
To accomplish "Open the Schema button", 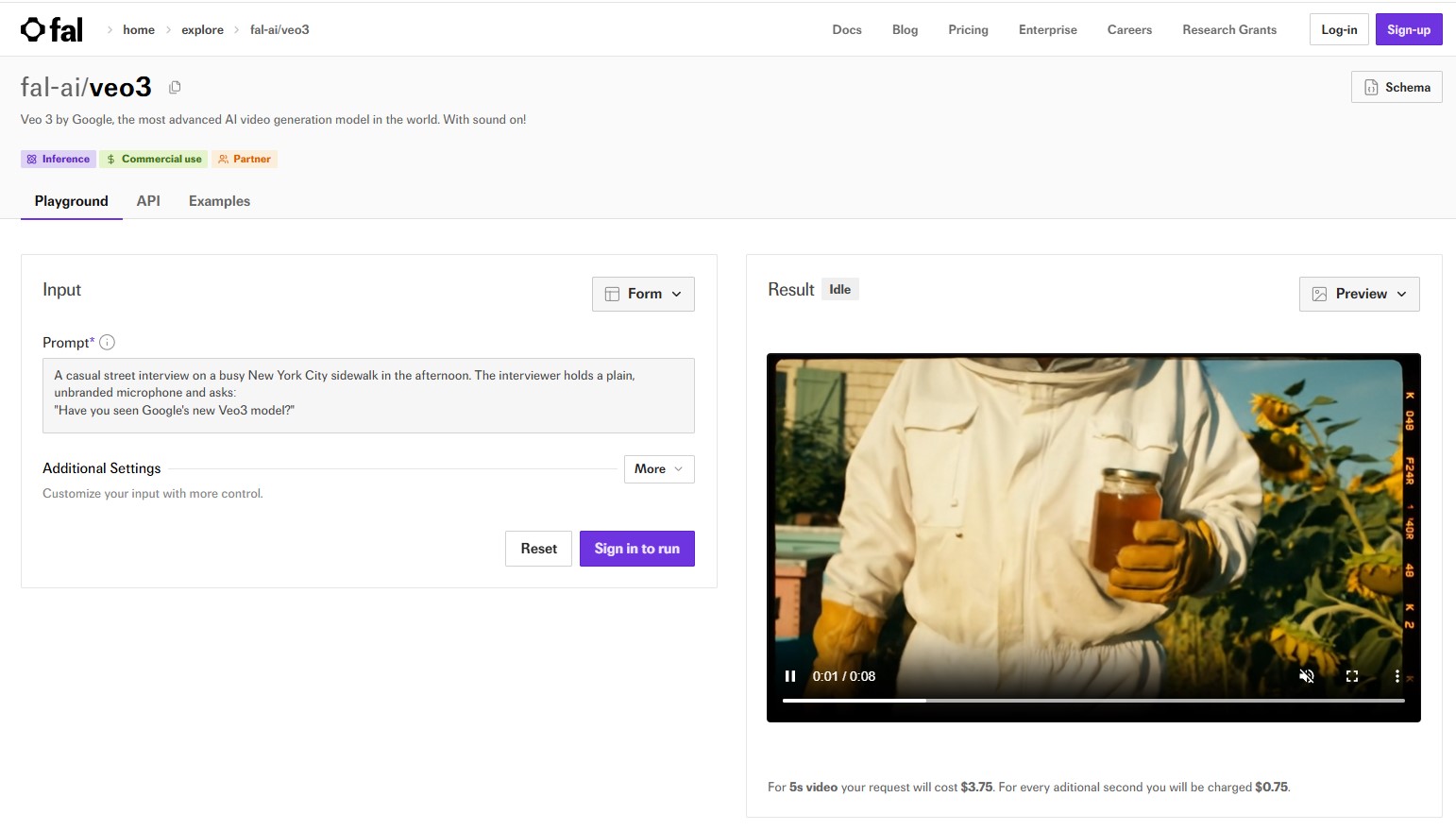I will coord(1397,87).
